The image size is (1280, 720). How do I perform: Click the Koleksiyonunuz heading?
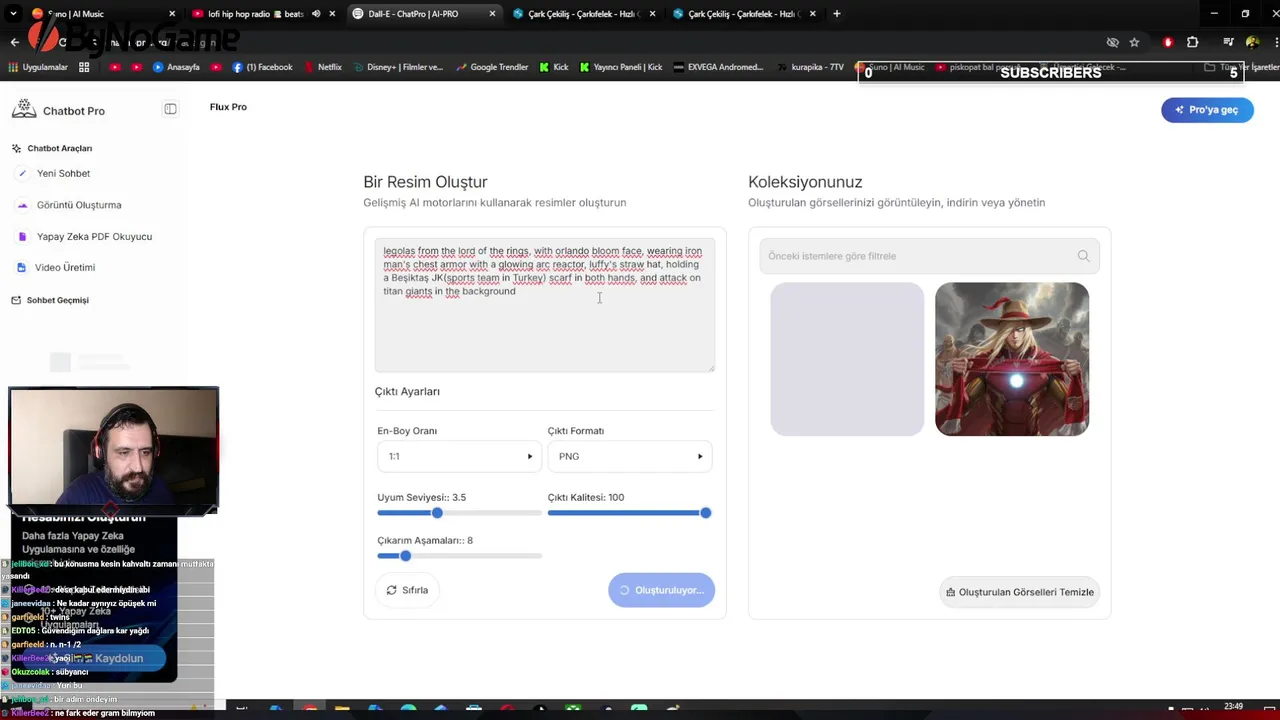[x=805, y=182]
